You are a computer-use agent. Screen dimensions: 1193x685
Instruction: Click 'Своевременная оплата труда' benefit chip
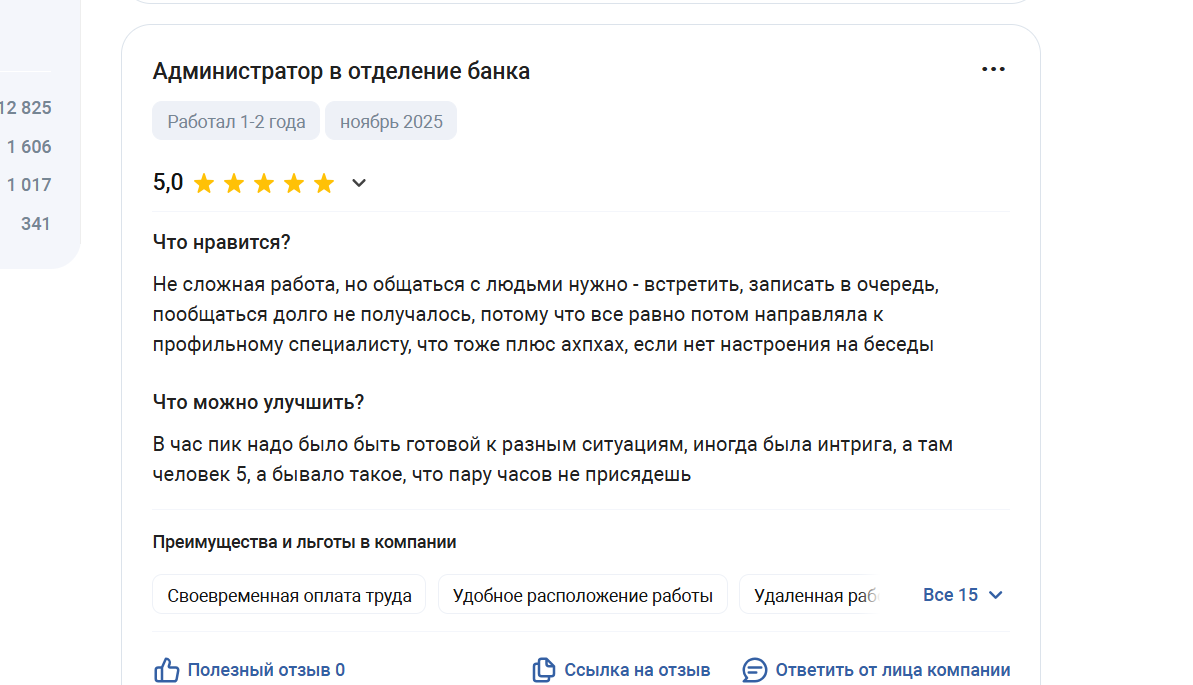point(289,596)
